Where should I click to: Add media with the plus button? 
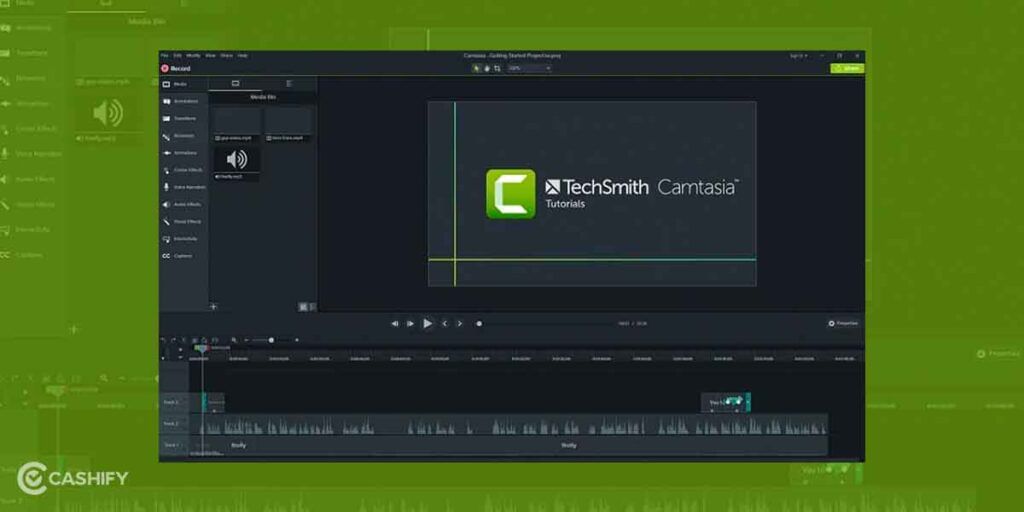pyautogui.click(x=213, y=306)
